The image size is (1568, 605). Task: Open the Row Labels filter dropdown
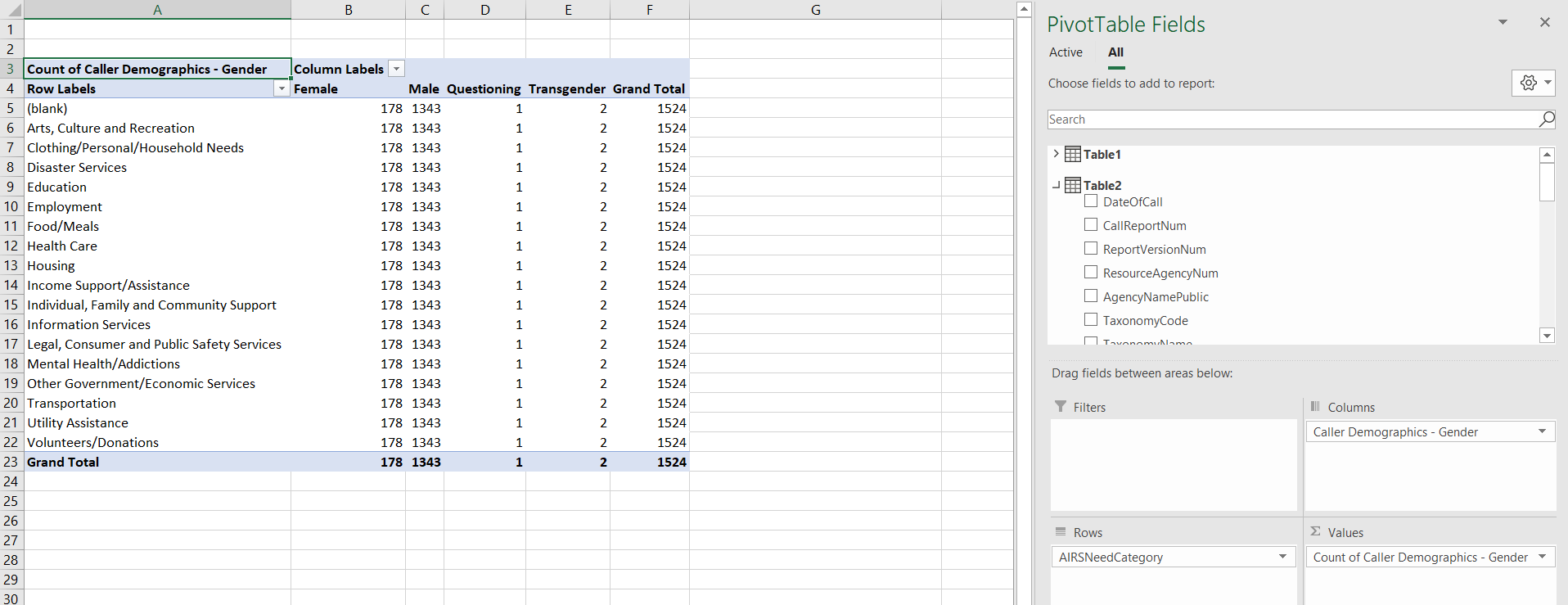(x=282, y=88)
